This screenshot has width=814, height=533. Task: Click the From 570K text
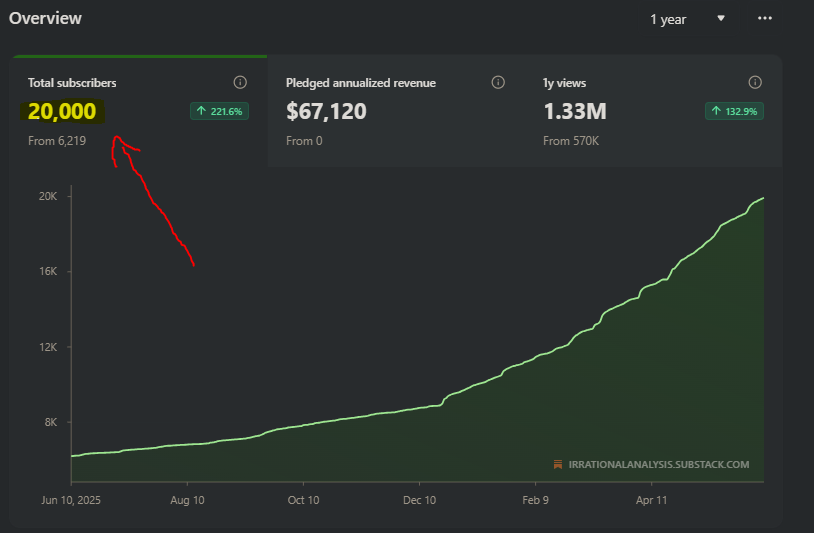[x=571, y=141]
